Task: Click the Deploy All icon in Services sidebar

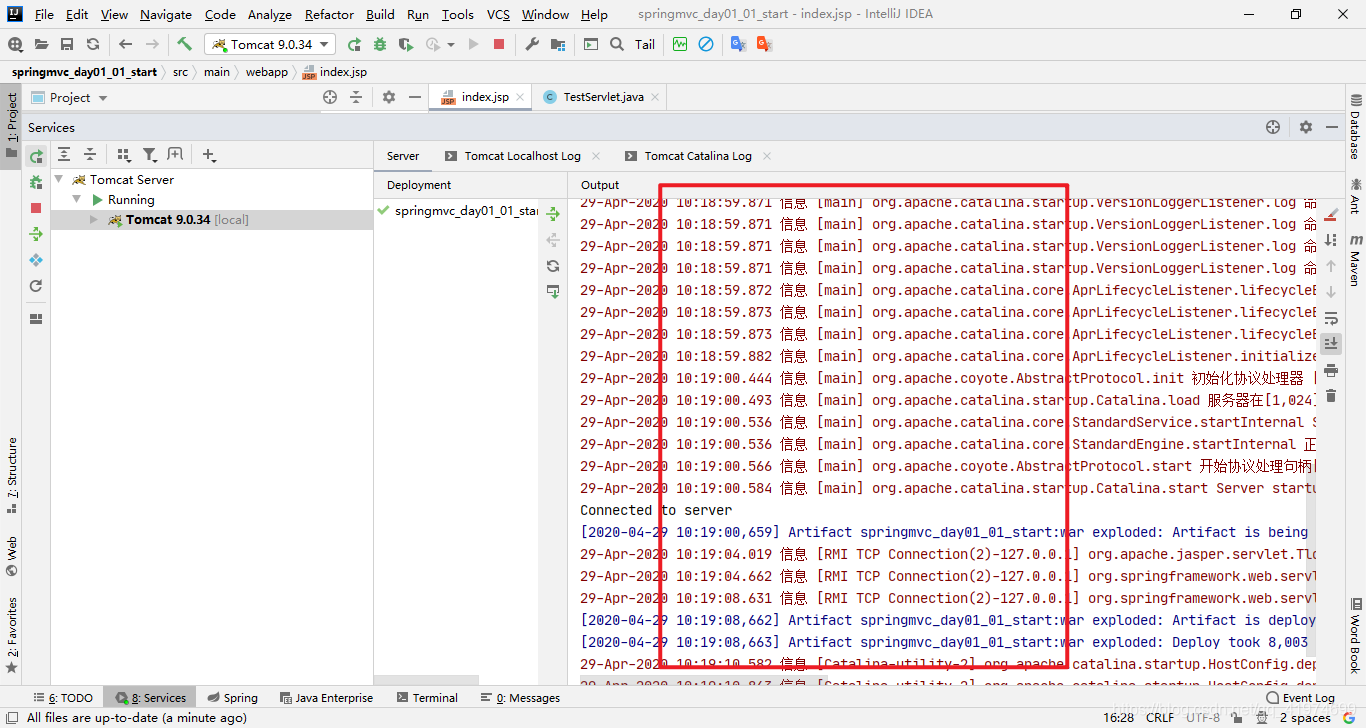Action: click(x=36, y=234)
